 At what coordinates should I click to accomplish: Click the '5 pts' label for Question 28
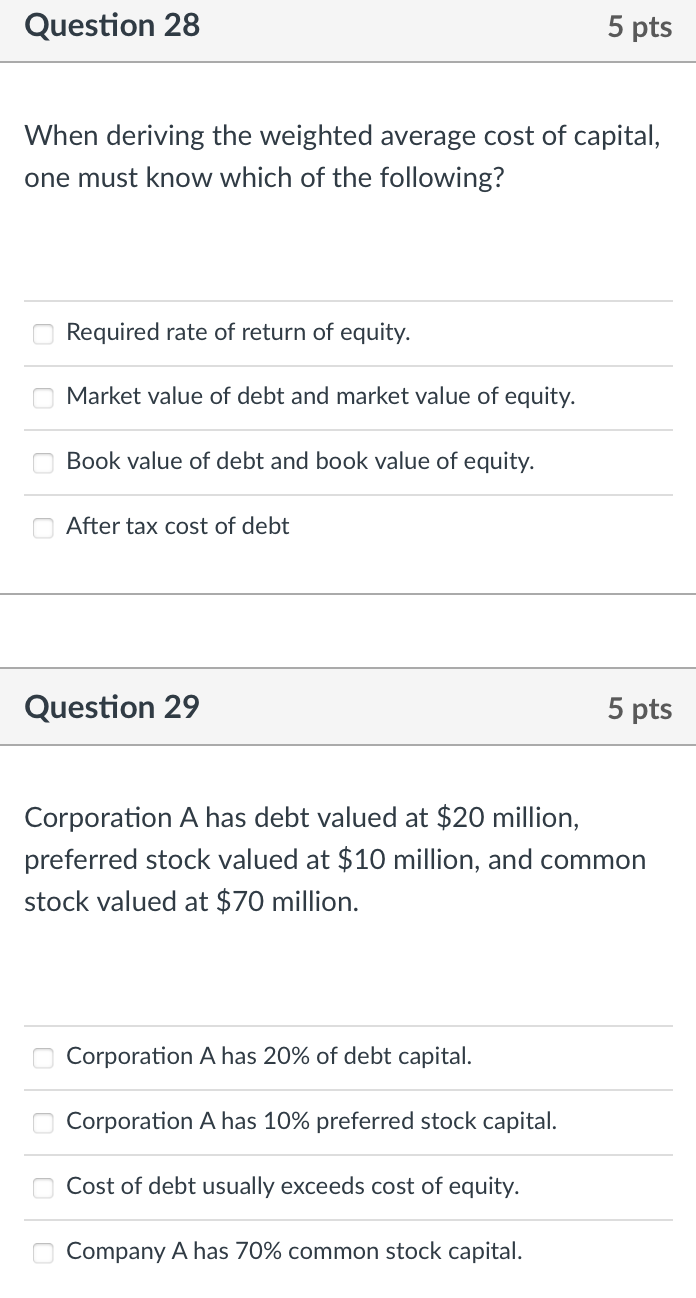tap(640, 27)
